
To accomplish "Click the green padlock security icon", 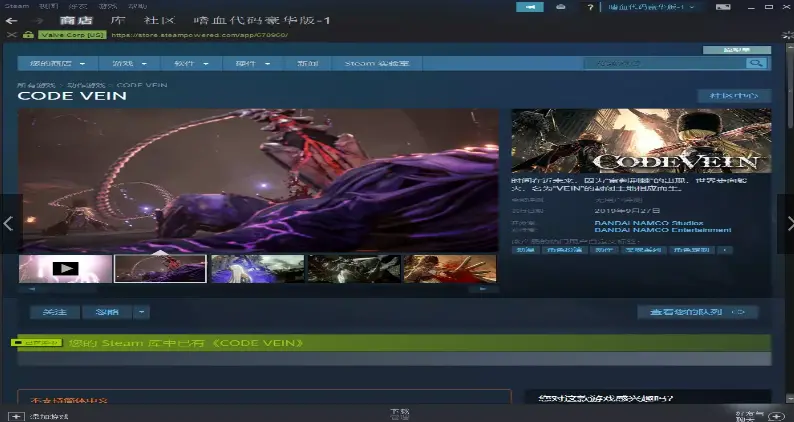I will pyautogui.click(x=28, y=35).
